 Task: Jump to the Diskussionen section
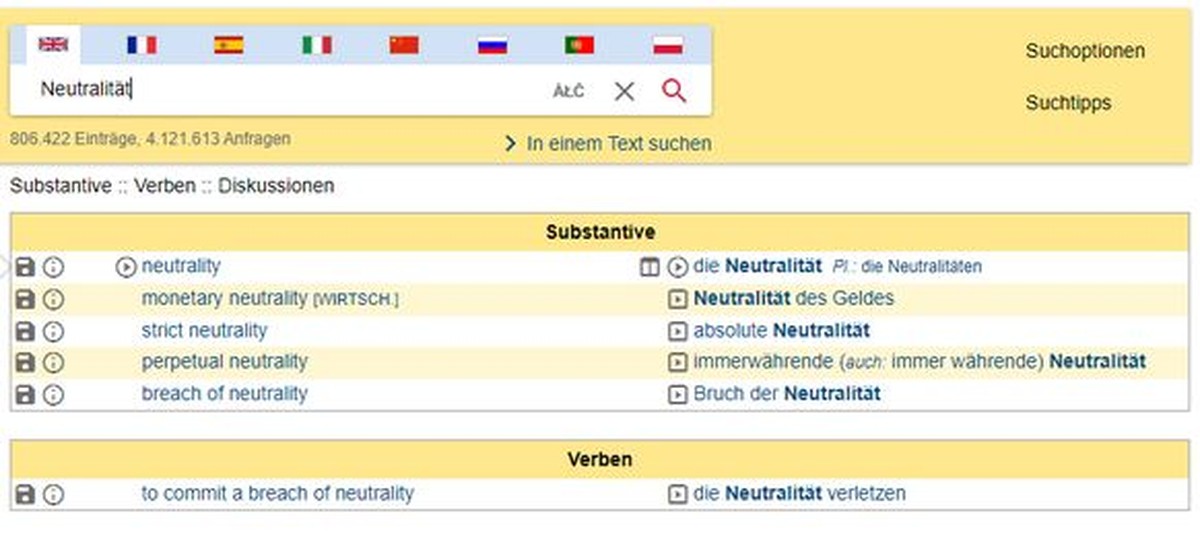276,186
